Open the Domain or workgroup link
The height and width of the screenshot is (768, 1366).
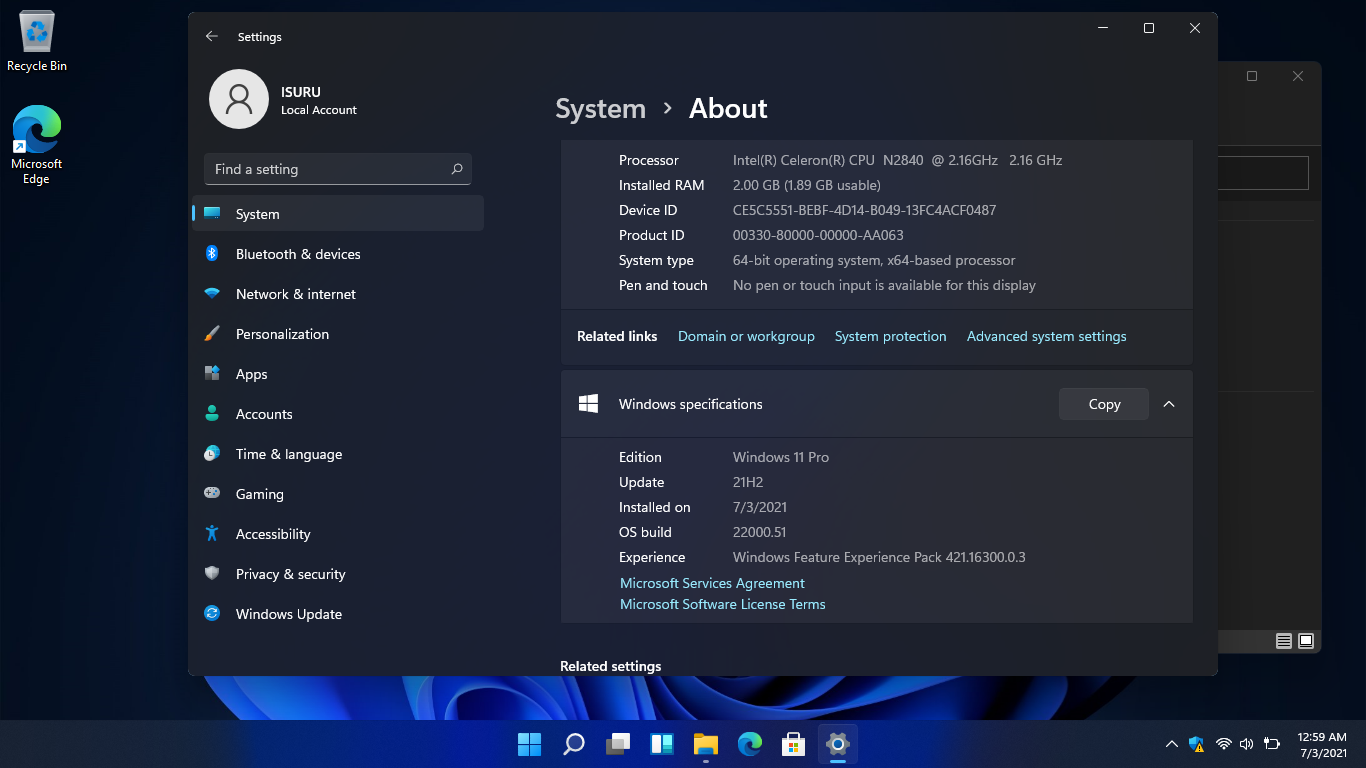[x=746, y=336]
